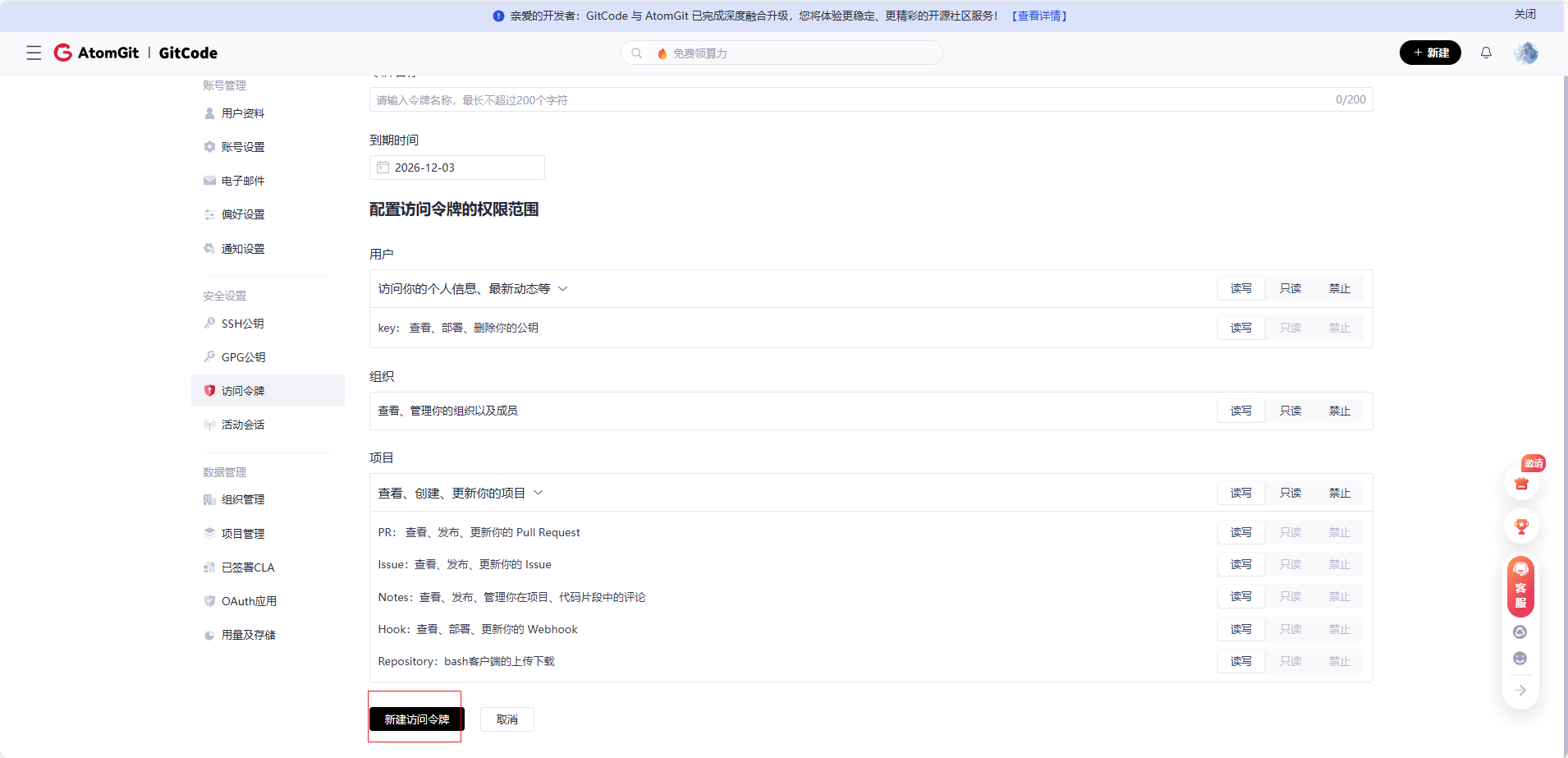Open the 活动会话 page
Viewport: 1568px width, 758px height.
pyautogui.click(x=242, y=425)
